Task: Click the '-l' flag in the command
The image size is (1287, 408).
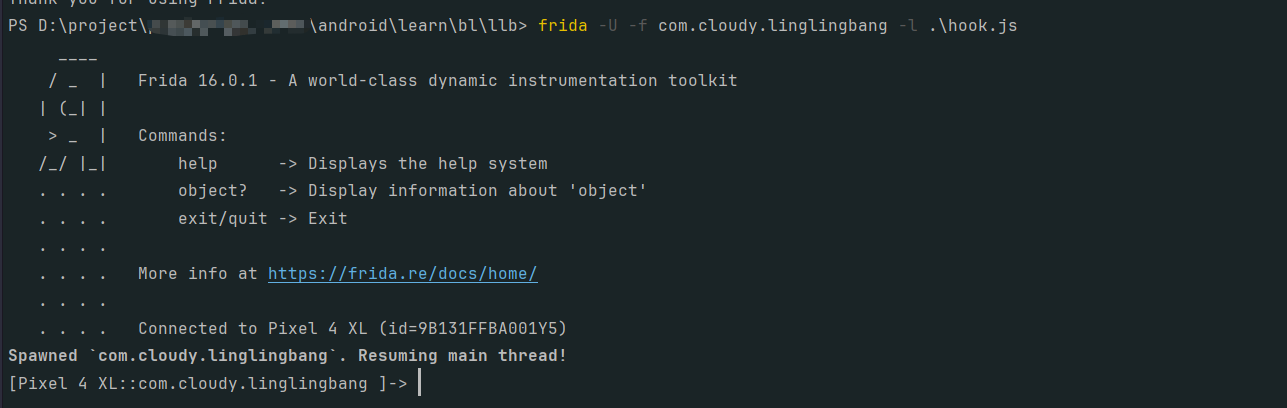Action: [x=907, y=25]
